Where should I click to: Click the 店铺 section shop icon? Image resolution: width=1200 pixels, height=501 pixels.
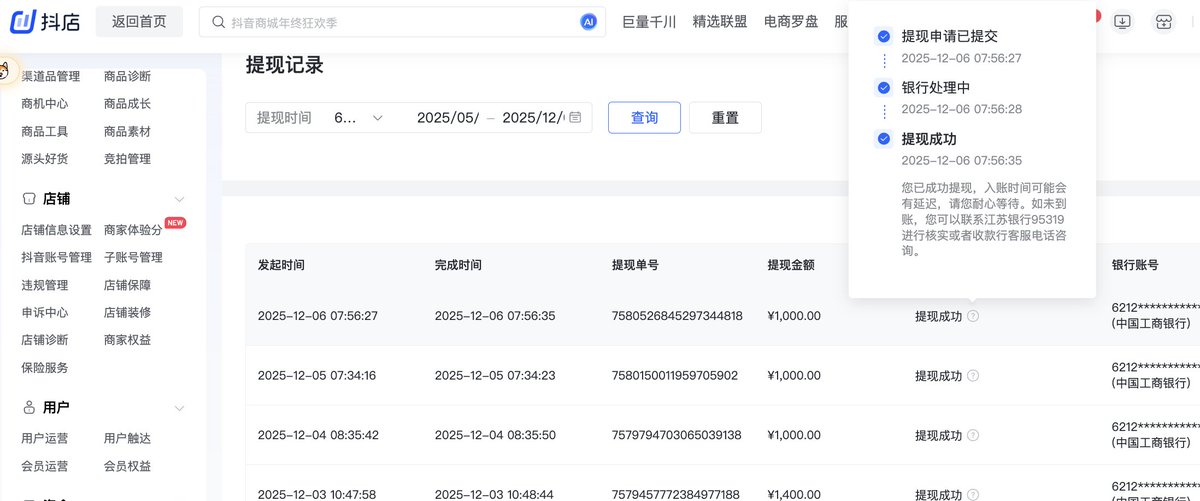[x=29, y=199]
